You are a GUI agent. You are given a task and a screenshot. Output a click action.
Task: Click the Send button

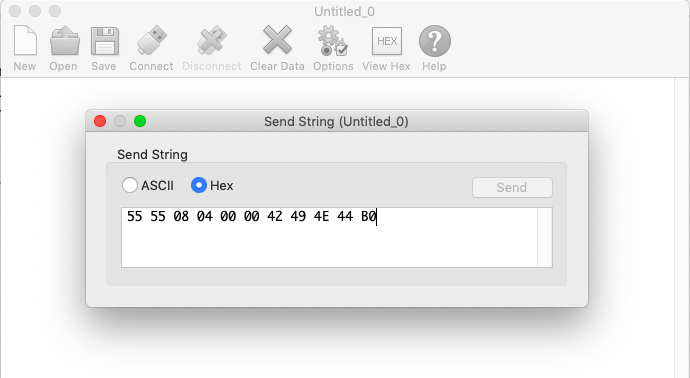pos(512,187)
